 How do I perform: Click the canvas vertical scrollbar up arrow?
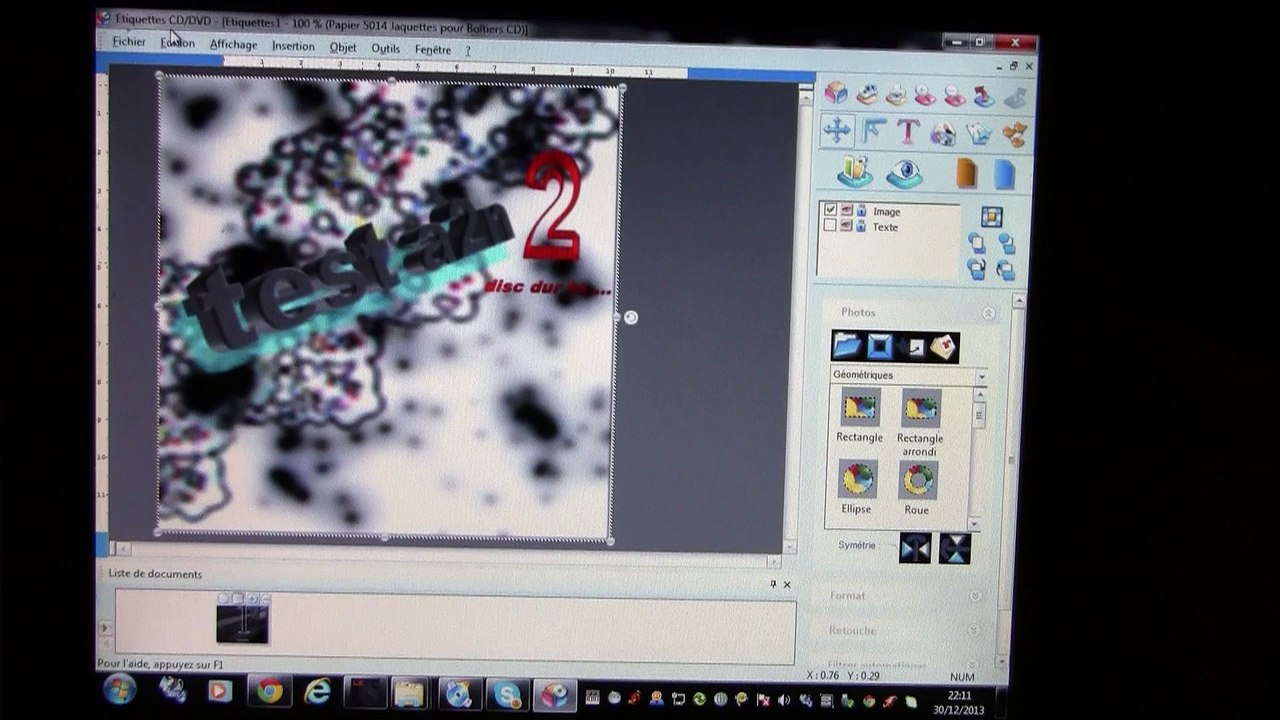point(805,96)
